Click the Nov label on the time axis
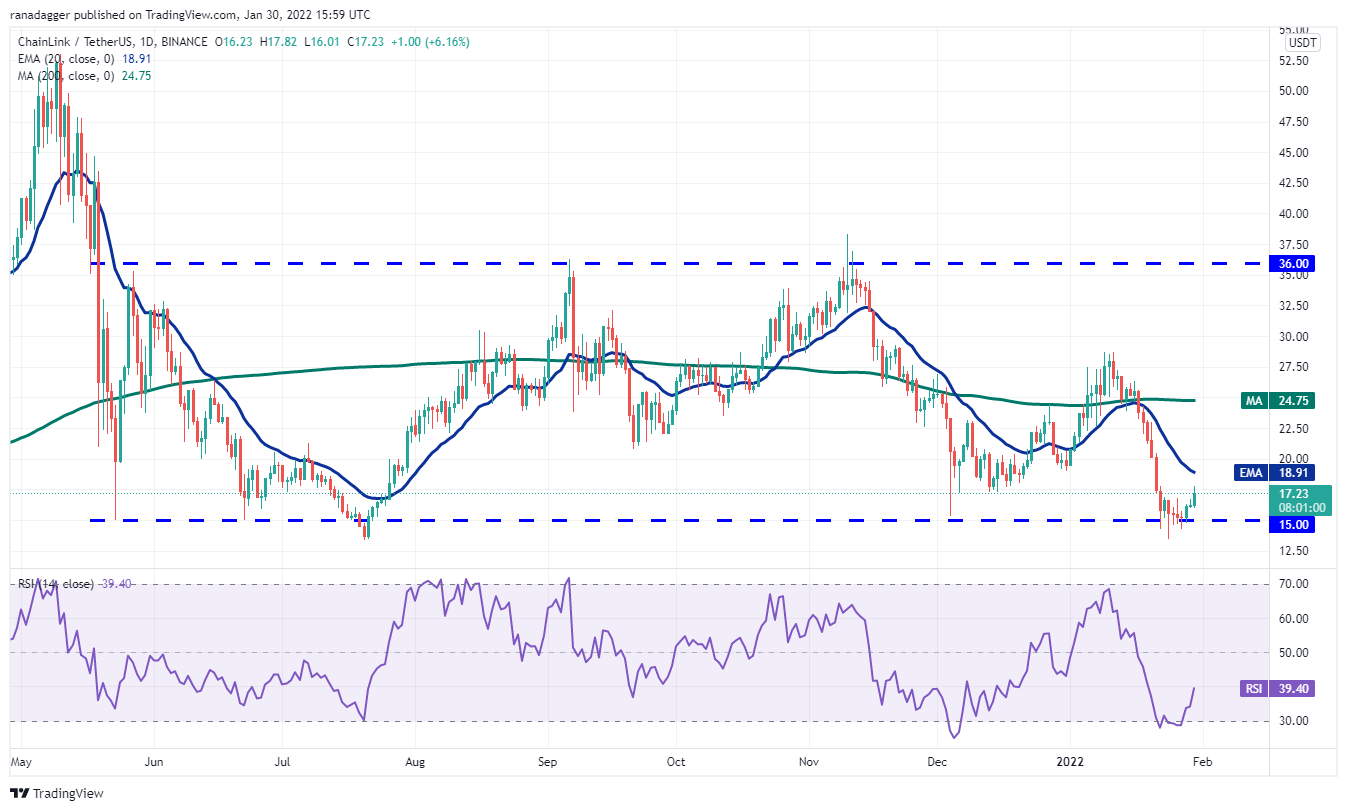 click(x=810, y=762)
